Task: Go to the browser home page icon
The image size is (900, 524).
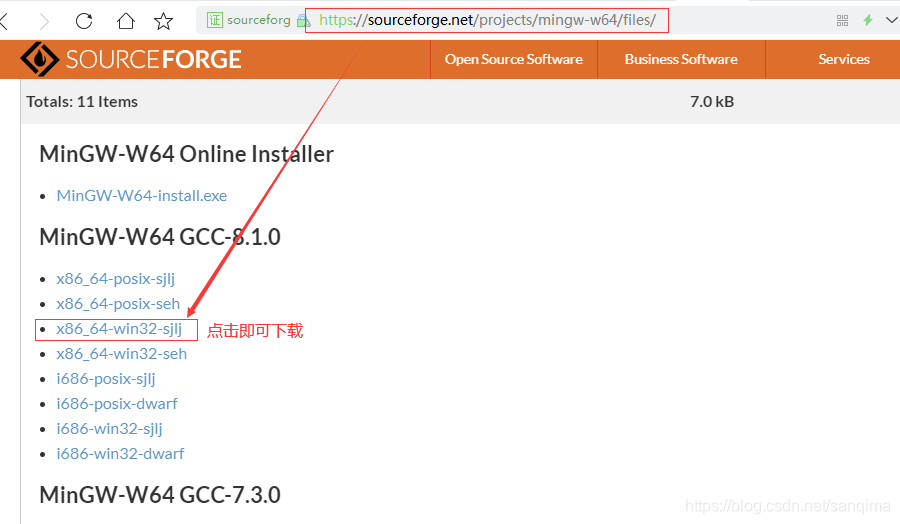Action: pyautogui.click(x=126, y=21)
